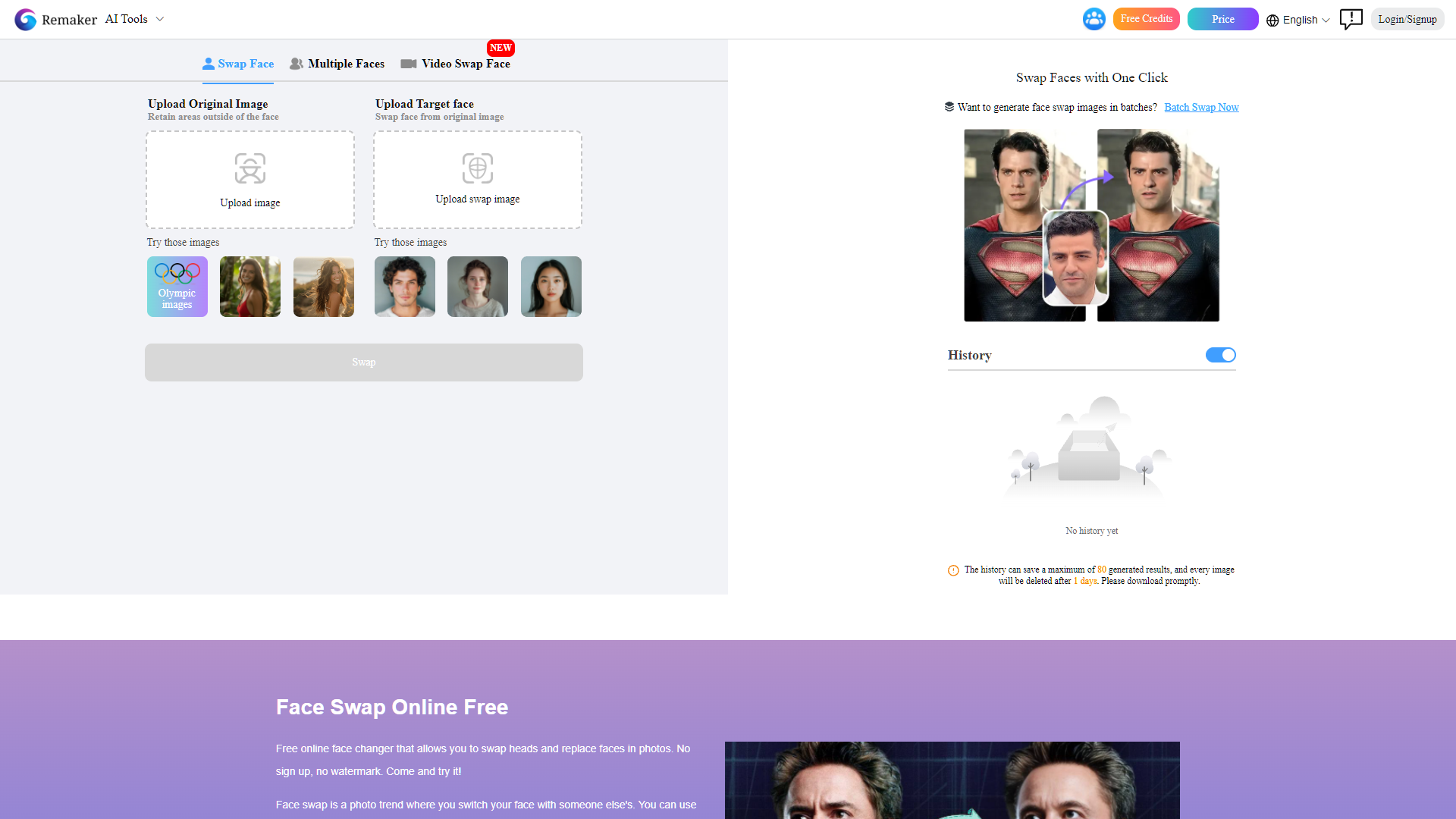Click the Login/Signup button
Screen dimensions: 1456x819
1407,19
